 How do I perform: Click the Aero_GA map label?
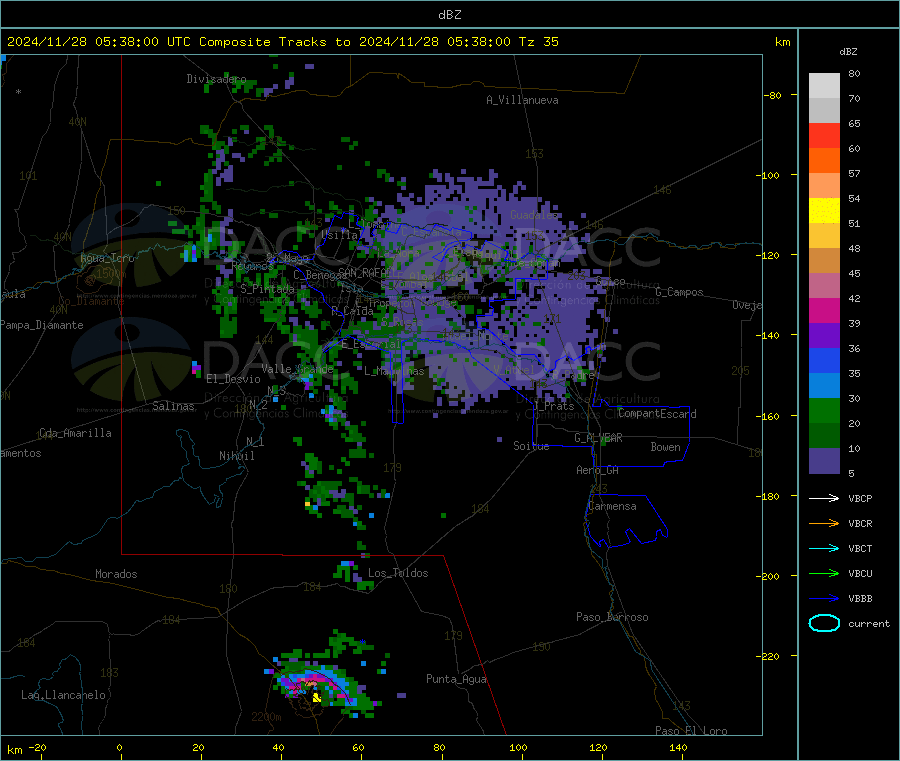tap(598, 470)
